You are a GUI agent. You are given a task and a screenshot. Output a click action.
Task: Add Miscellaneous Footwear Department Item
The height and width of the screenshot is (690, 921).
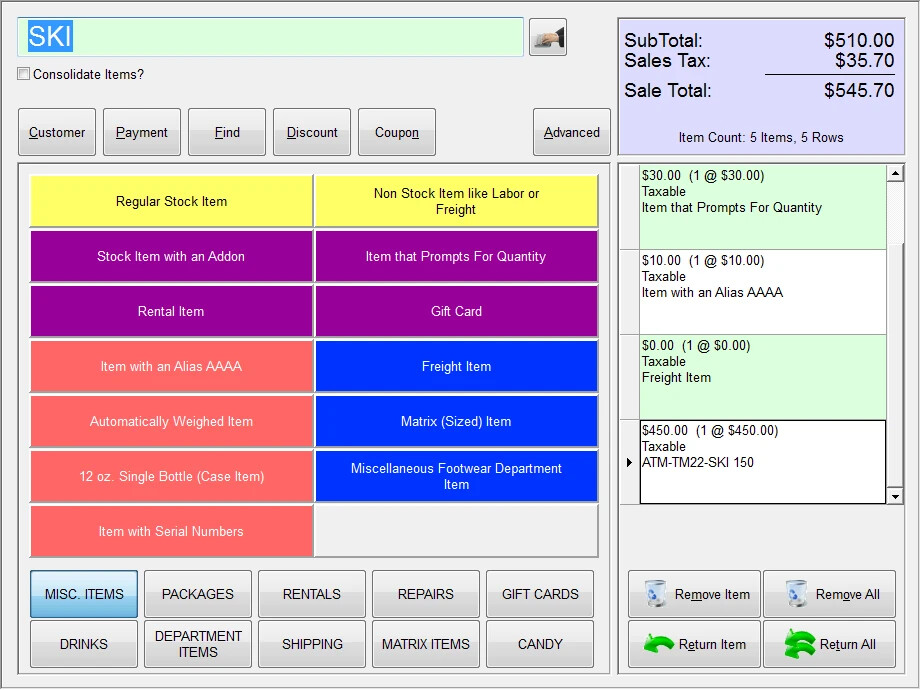pyautogui.click(x=456, y=476)
